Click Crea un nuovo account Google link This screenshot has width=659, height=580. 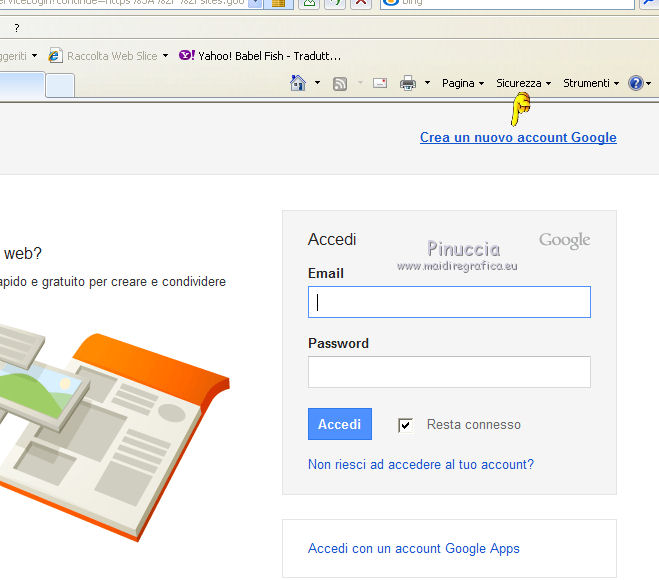click(x=518, y=137)
